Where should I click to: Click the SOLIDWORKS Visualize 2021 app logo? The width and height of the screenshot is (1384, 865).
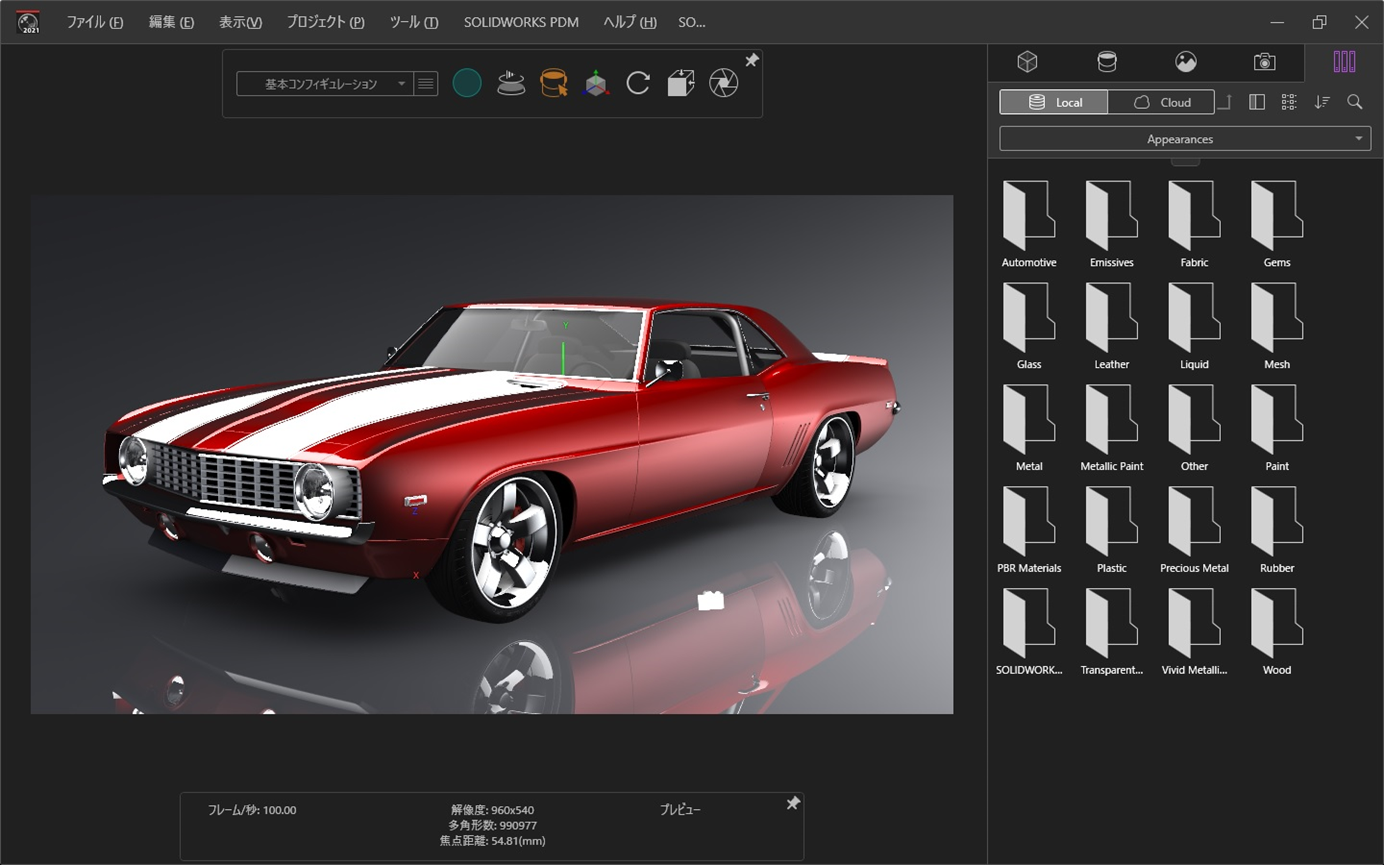pos(28,22)
